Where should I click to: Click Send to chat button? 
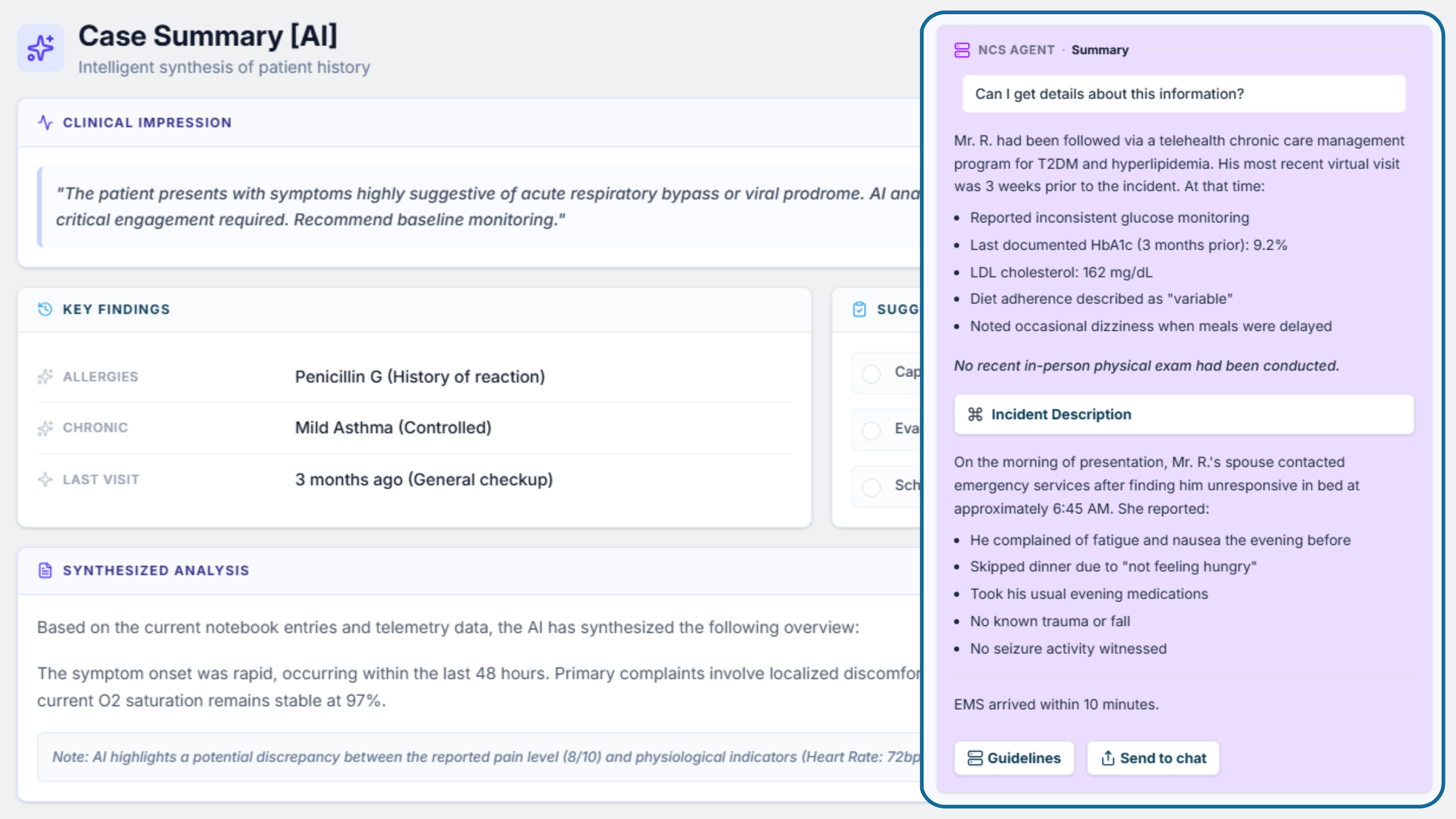(x=1153, y=758)
